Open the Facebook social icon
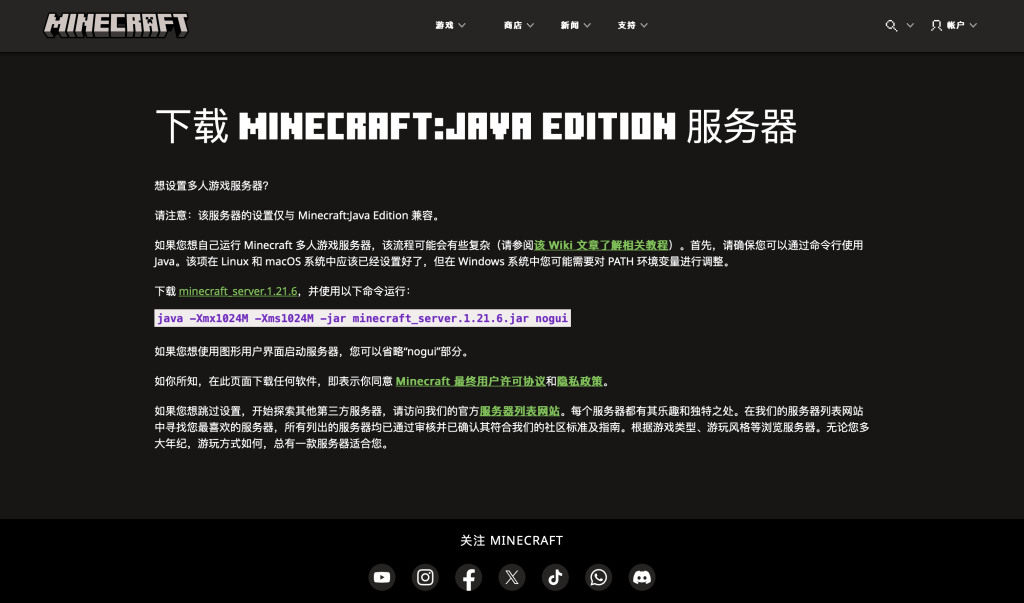Screen dimensions: 1024x603 [469, 577]
